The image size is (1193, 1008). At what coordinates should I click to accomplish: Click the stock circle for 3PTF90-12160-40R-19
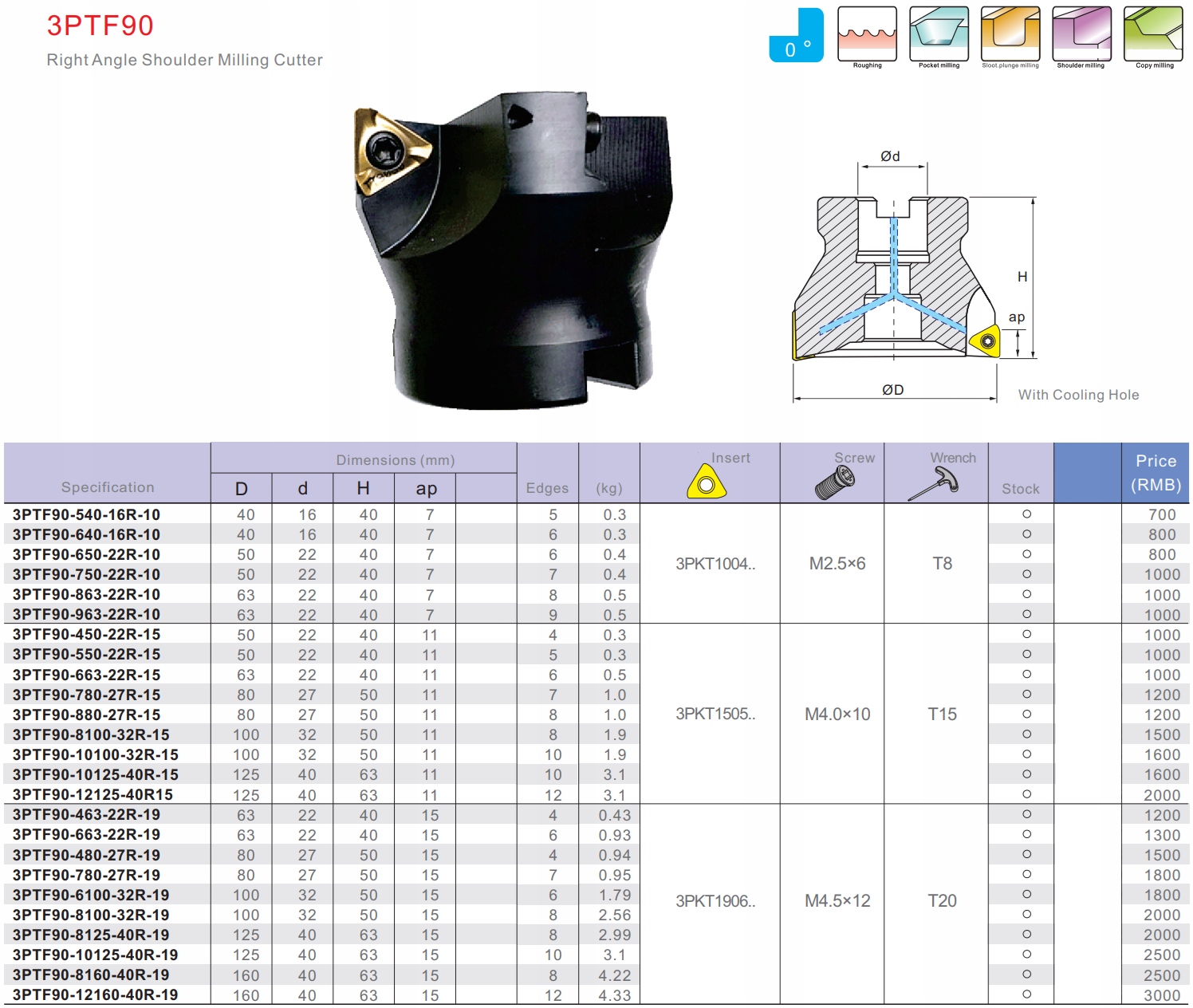[1026, 994]
